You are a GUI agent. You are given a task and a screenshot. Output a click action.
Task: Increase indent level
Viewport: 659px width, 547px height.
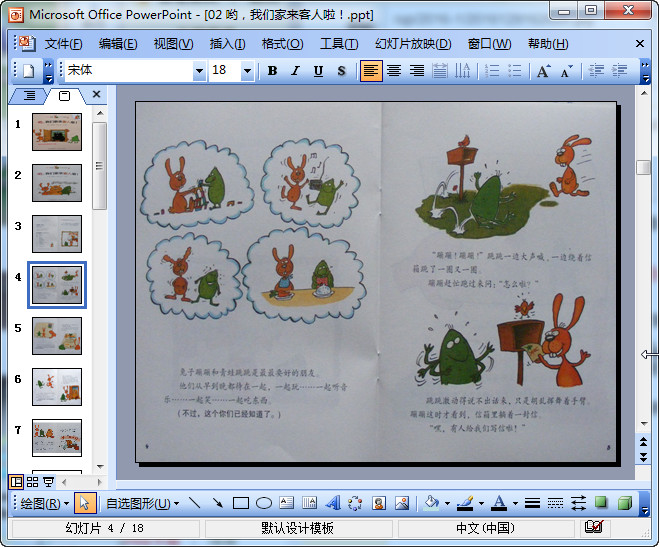[x=619, y=71]
